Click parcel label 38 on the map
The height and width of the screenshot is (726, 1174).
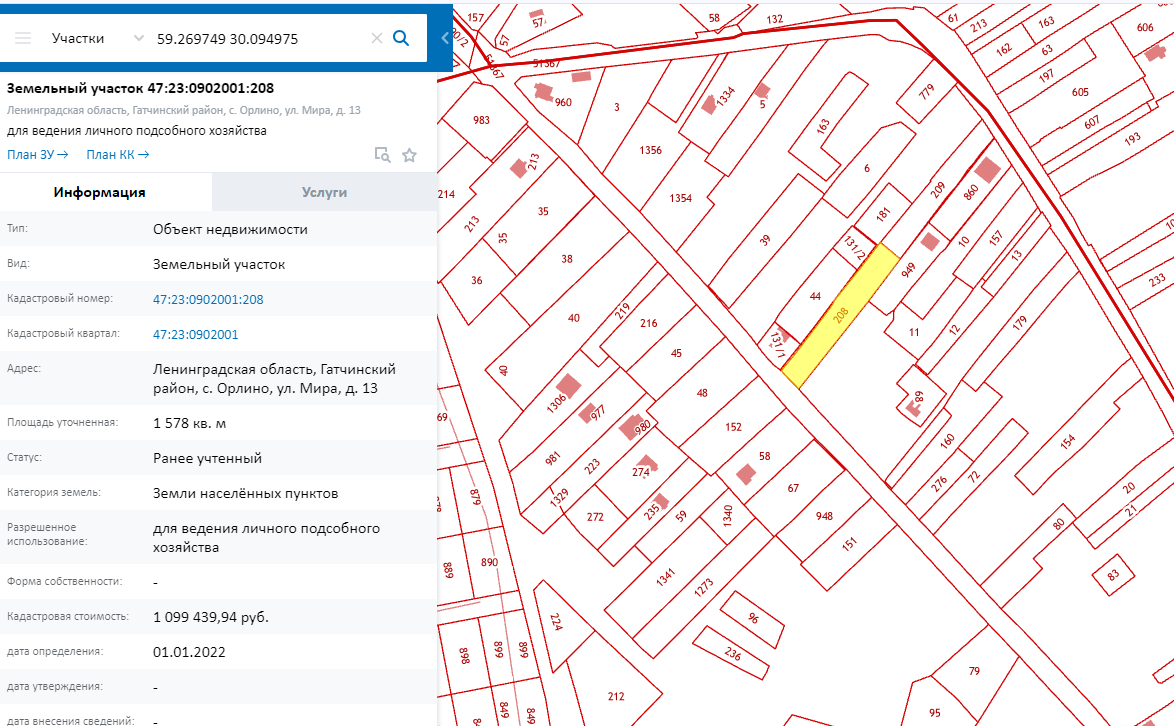(x=567, y=259)
